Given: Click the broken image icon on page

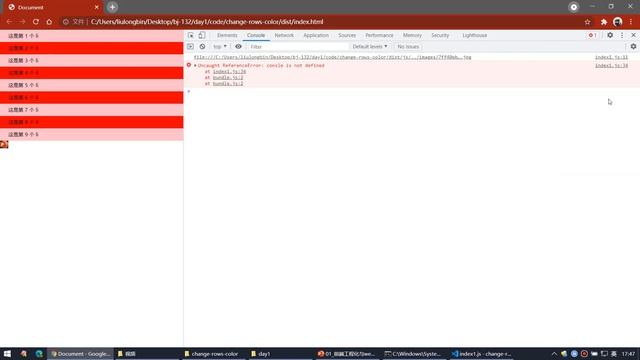Looking at the screenshot, I should (4, 144).
